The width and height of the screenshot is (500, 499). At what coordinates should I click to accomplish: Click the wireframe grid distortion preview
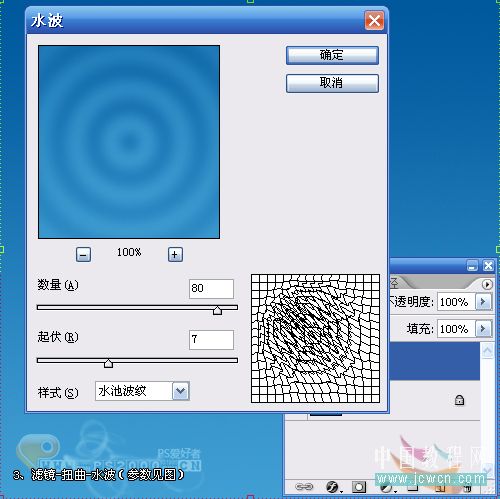(x=315, y=338)
